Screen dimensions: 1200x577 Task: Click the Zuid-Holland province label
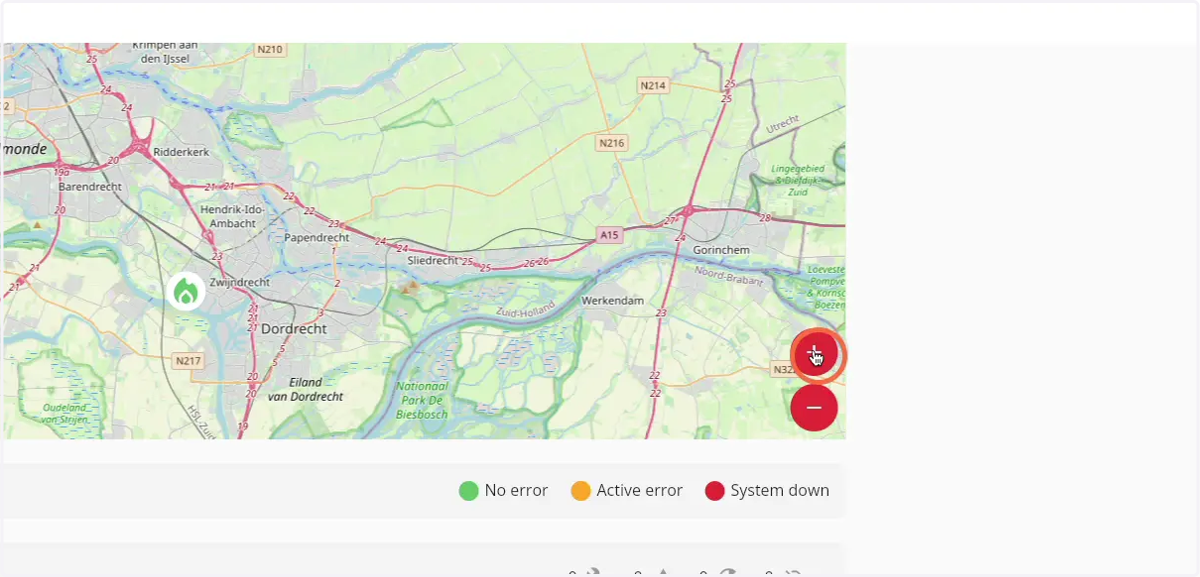[x=524, y=309]
